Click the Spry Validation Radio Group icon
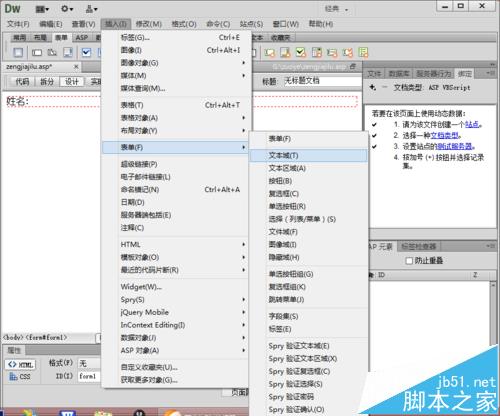This screenshot has width=500, height=416. point(363,52)
